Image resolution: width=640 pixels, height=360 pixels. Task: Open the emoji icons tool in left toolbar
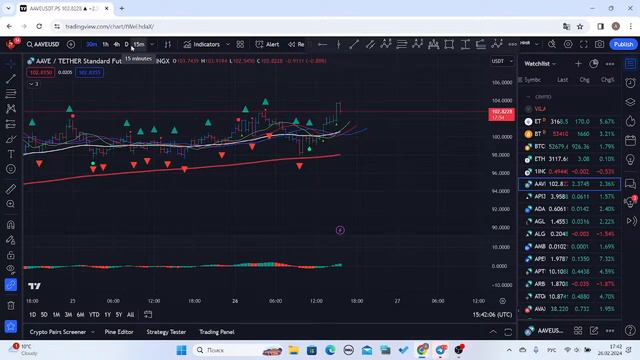[x=11, y=169]
